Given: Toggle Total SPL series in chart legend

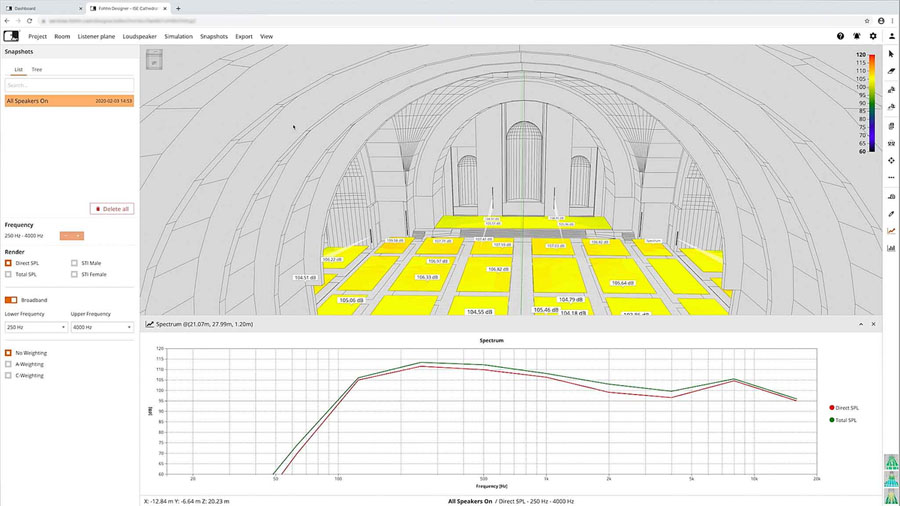Looking at the screenshot, I should [x=843, y=420].
